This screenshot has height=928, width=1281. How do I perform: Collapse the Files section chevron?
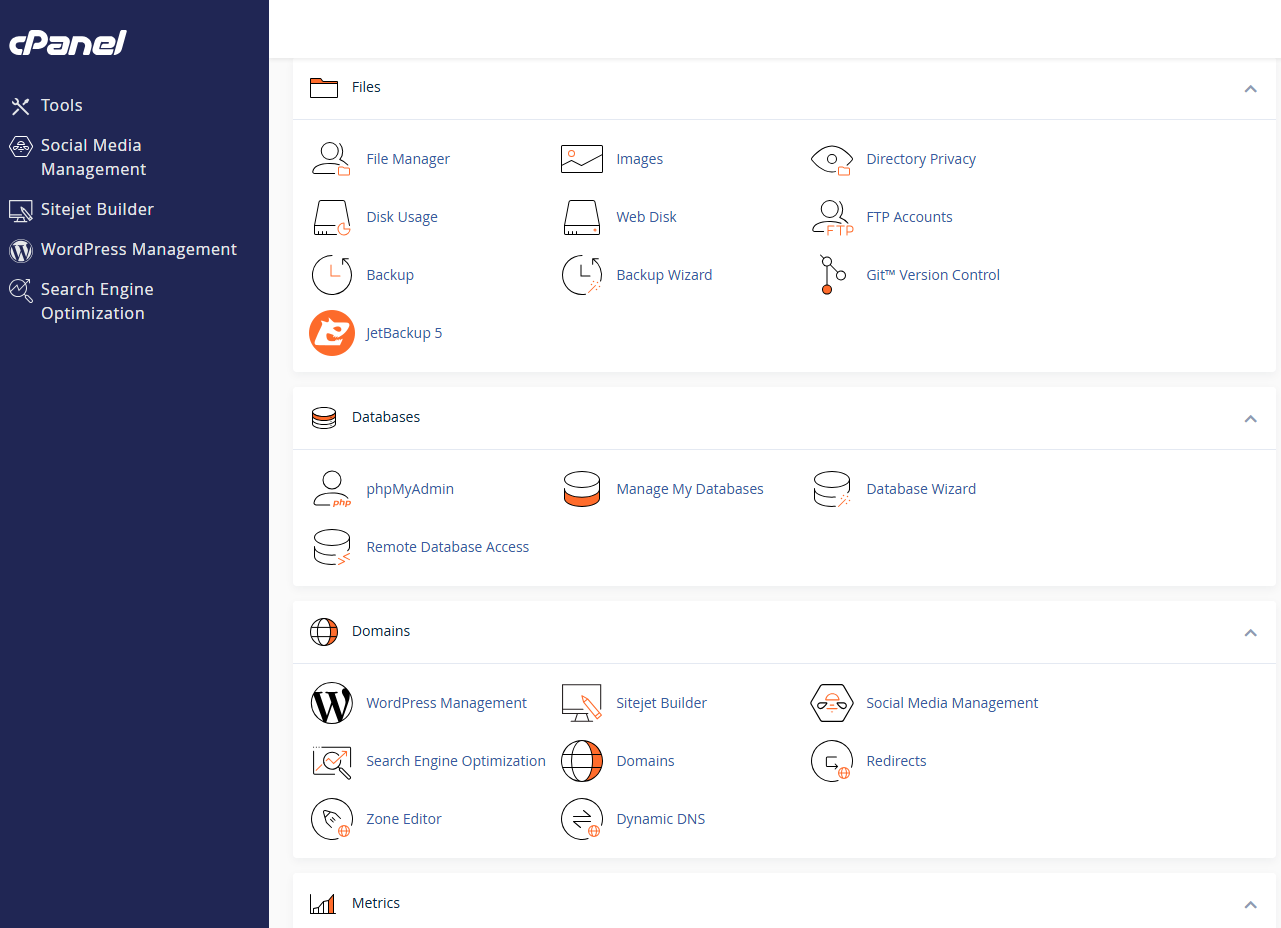[x=1250, y=88]
